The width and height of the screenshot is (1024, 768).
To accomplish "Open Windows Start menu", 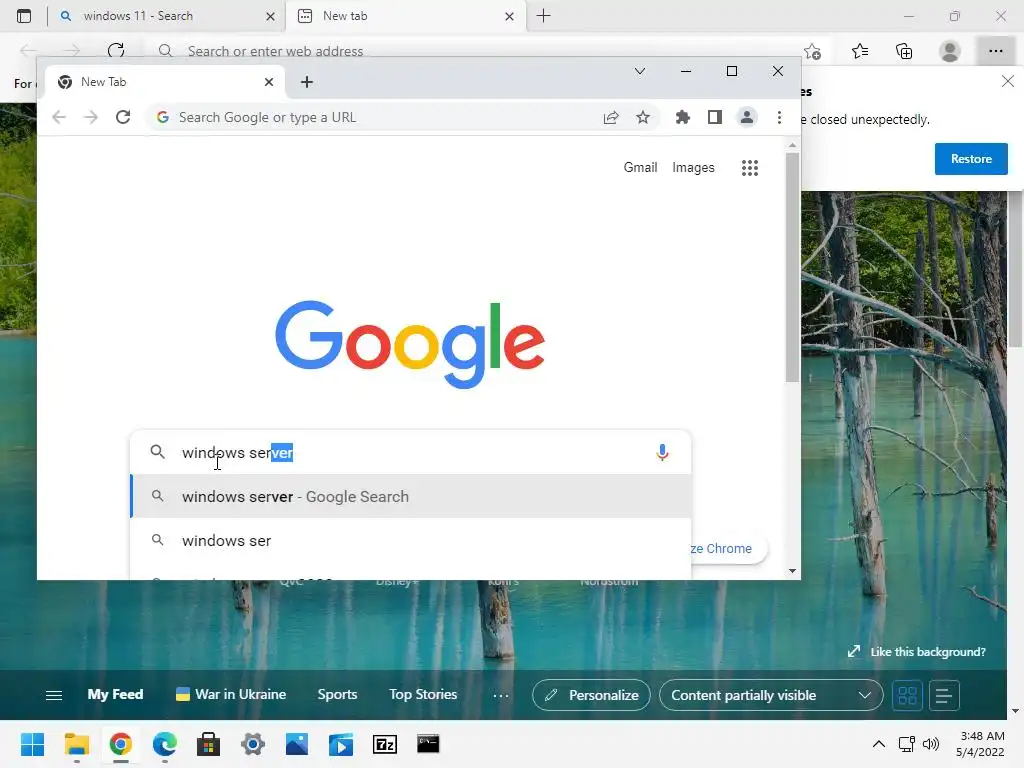I will coord(33,744).
